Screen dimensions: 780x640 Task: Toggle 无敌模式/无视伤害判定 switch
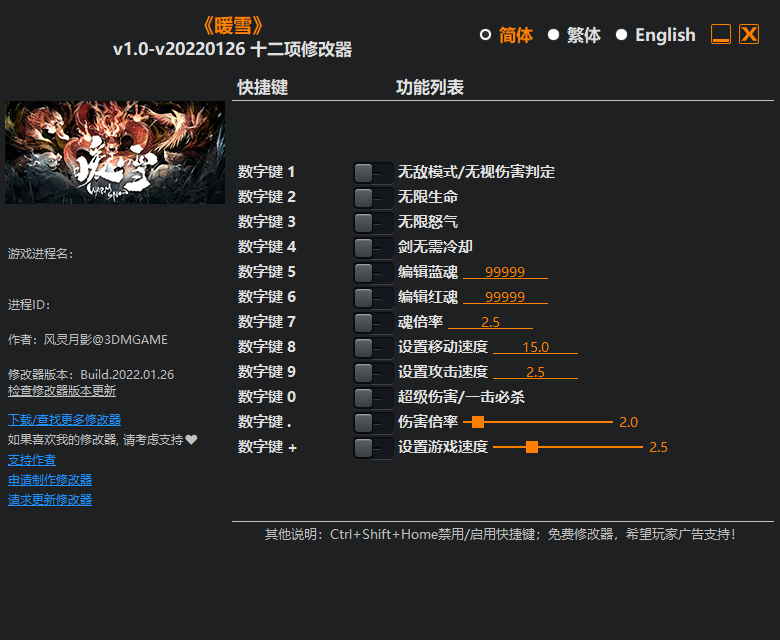(373, 173)
